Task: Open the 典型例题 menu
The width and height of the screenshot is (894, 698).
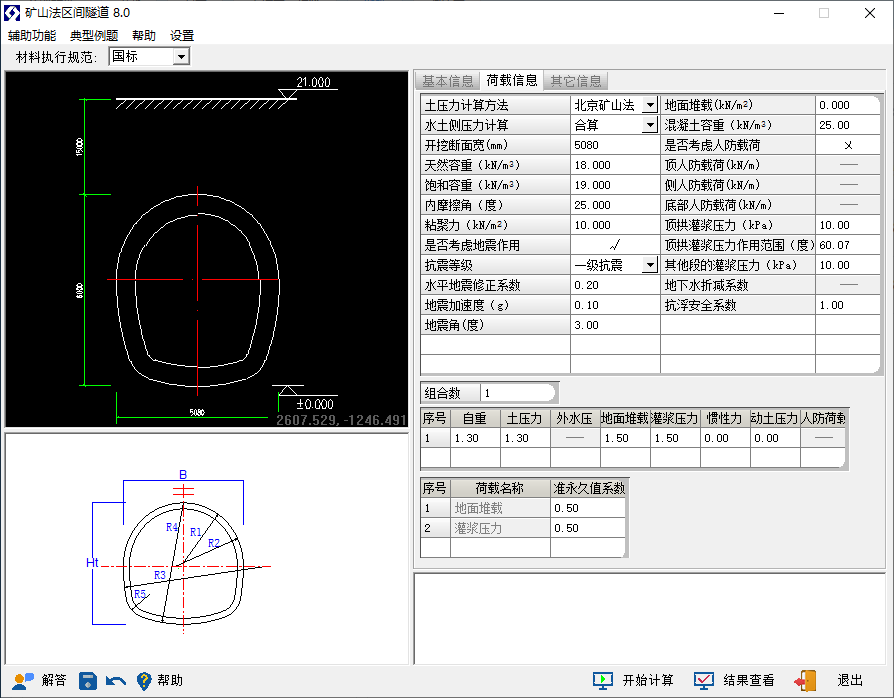Action: (x=94, y=35)
